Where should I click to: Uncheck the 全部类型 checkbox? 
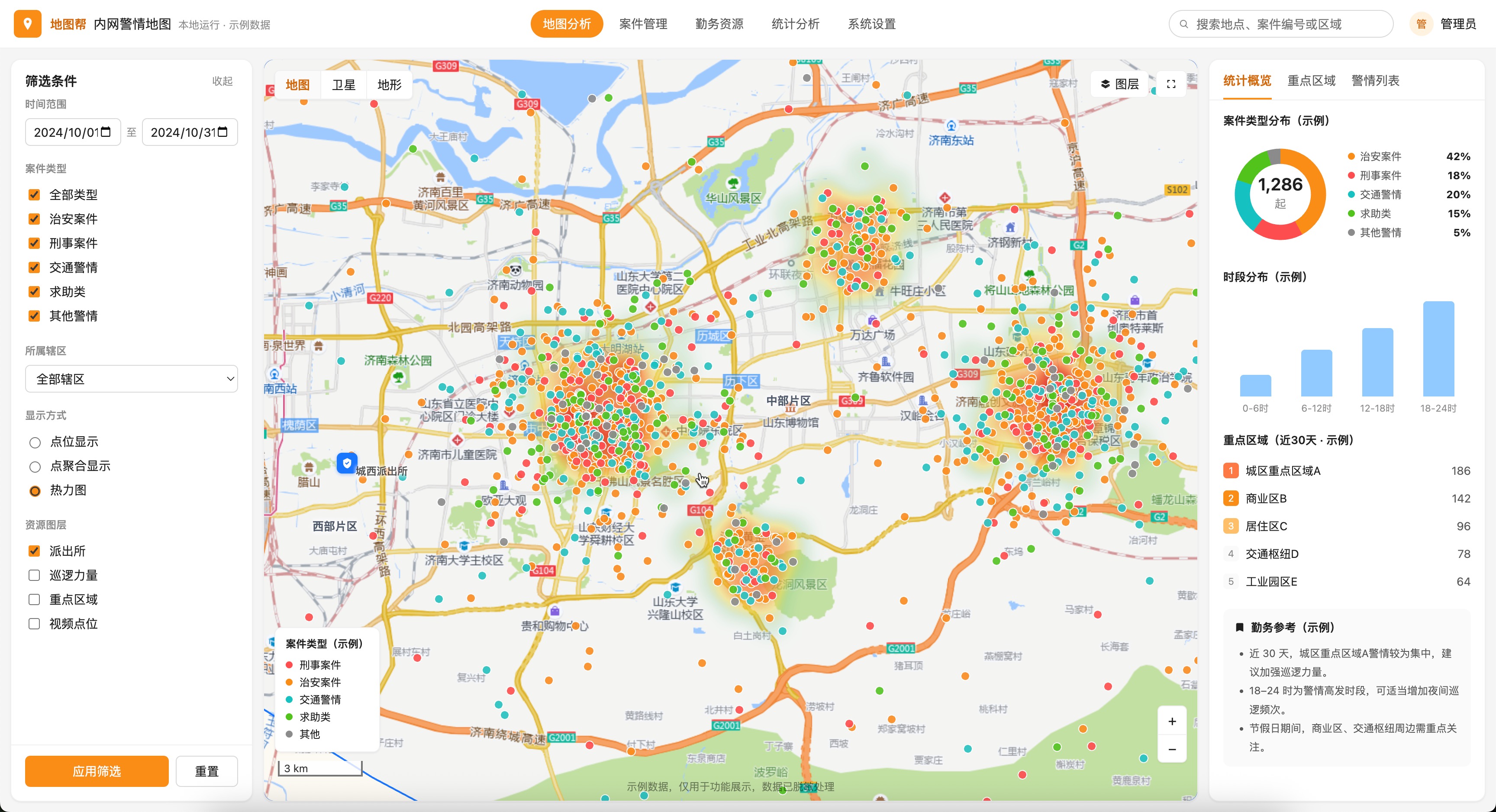[x=34, y=195]
